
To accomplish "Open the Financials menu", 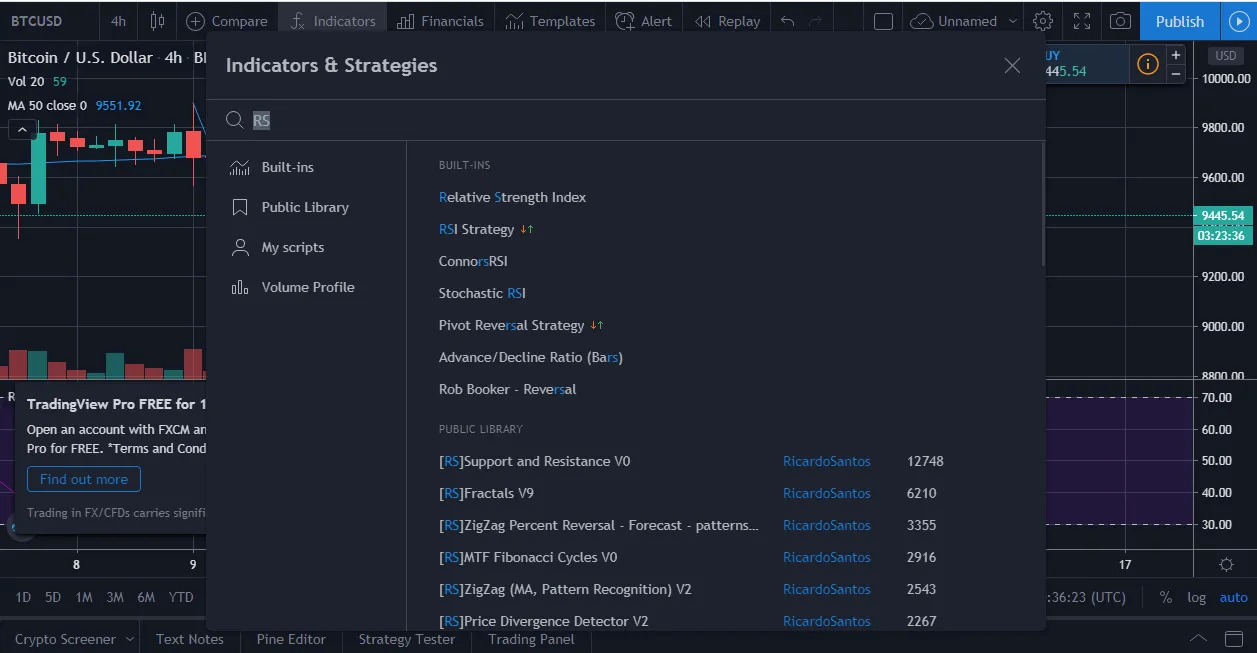I will 439,21.
